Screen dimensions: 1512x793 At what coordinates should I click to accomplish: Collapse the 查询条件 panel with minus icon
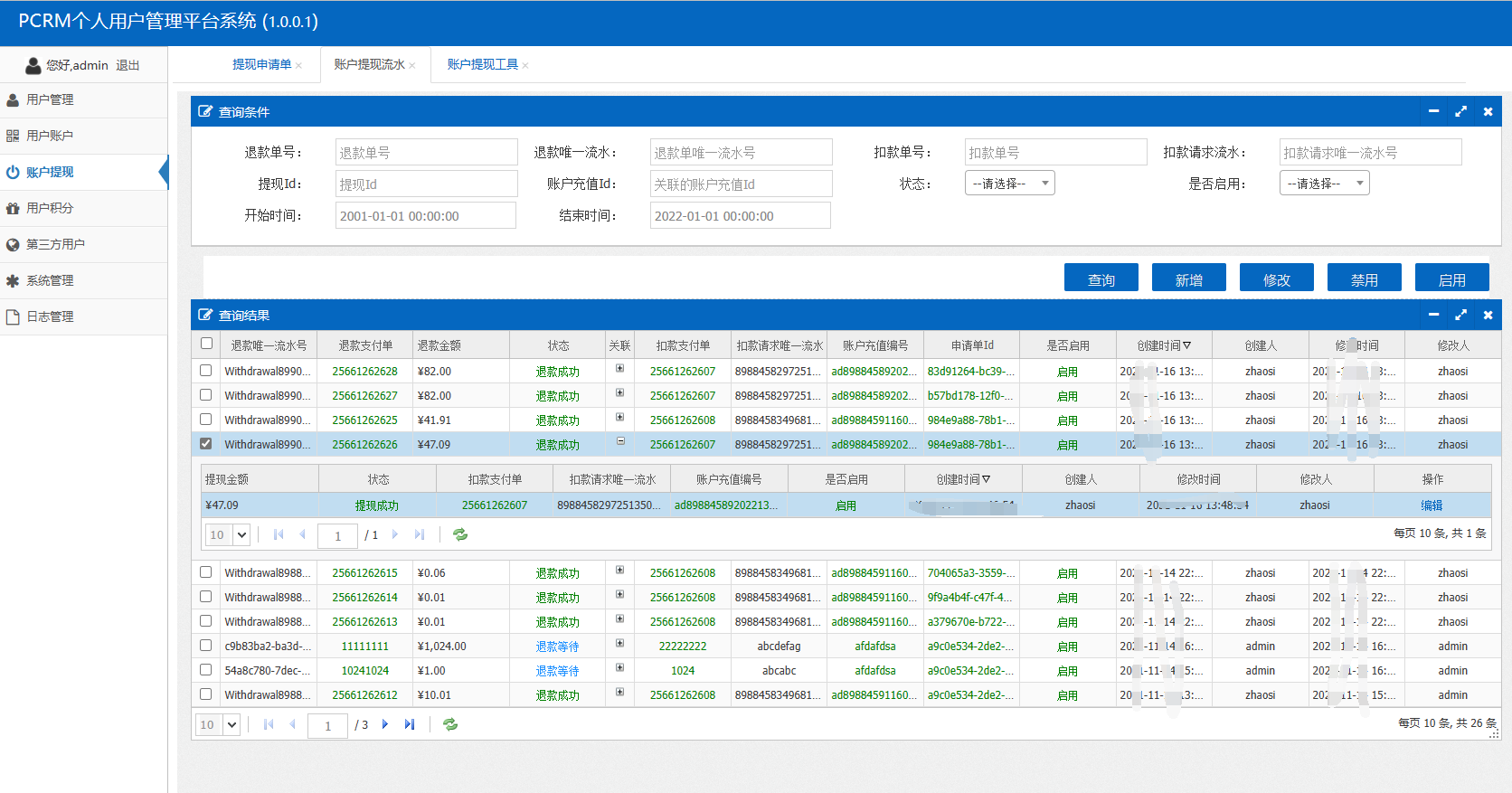tap(1433, 111)
